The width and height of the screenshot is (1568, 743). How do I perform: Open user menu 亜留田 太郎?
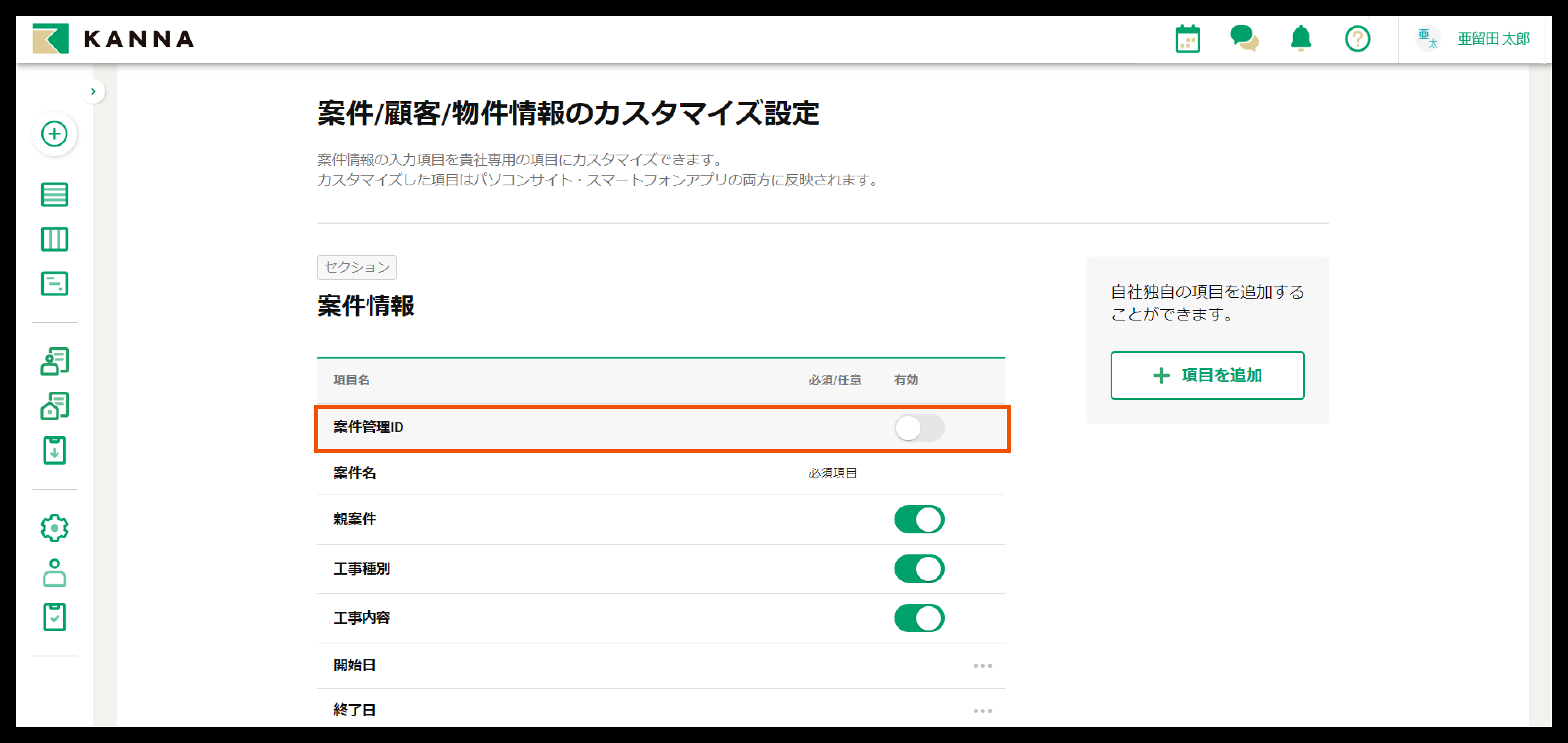(1493, 39)
